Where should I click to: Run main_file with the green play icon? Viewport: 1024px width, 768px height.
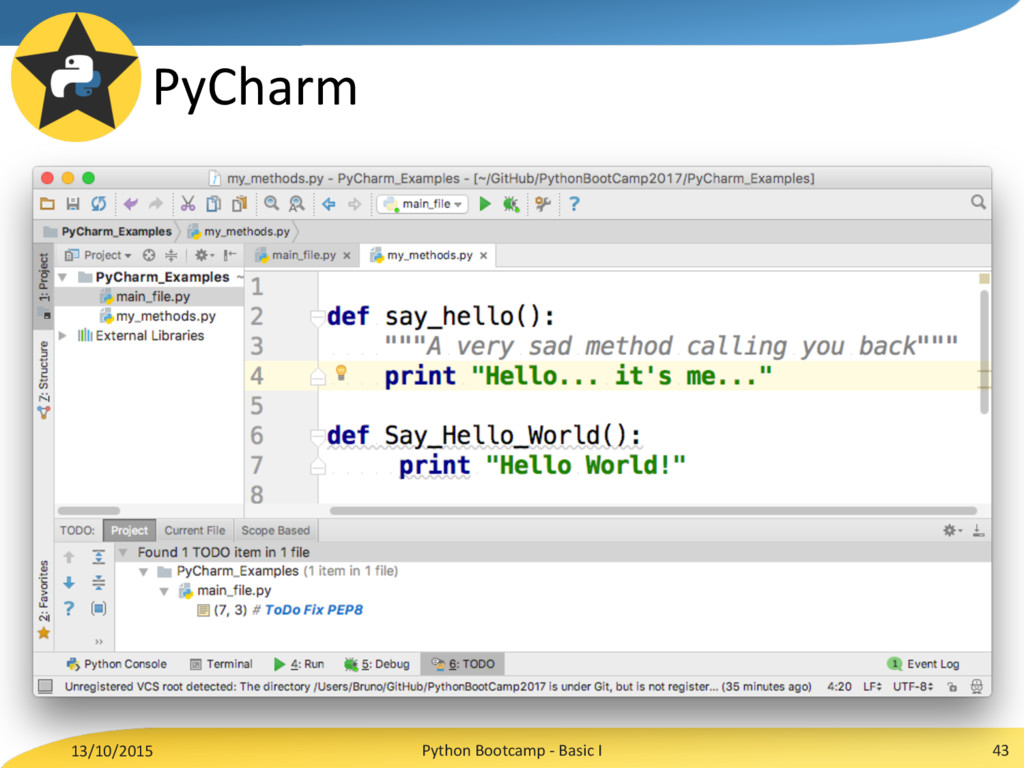click(x=485, y=204)
